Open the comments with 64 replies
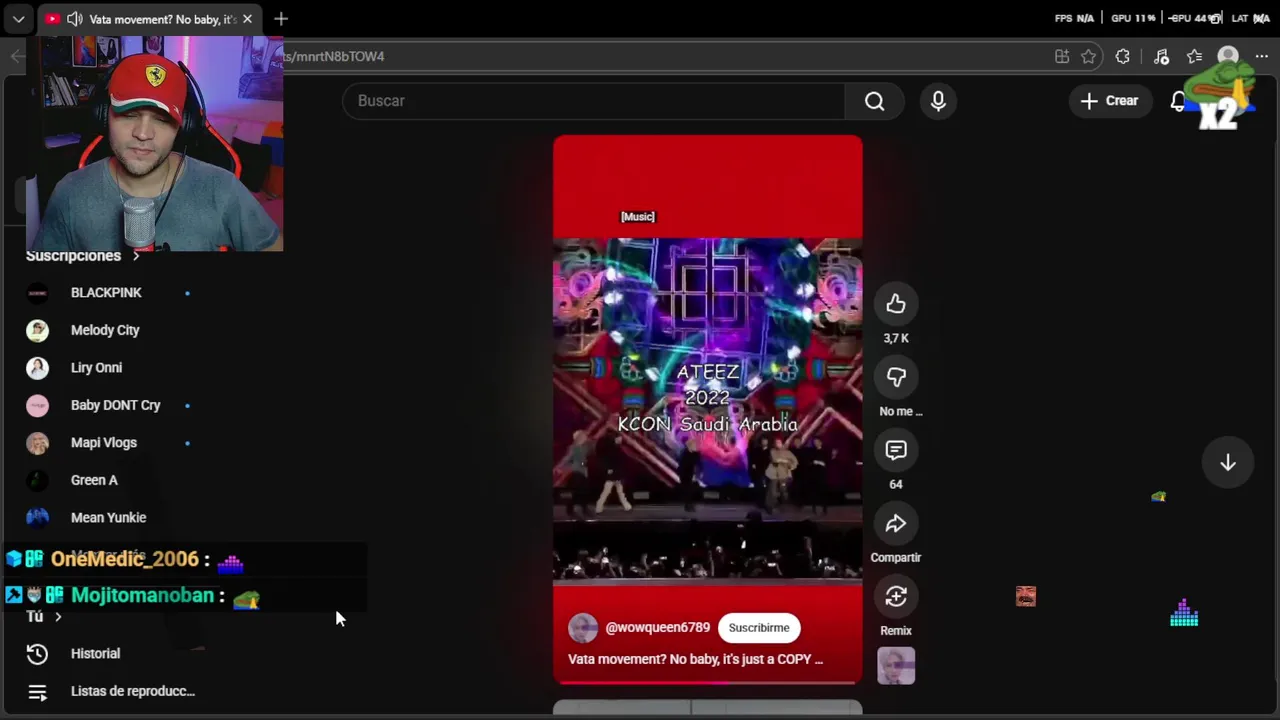This screenshot has width=1280, height=720. point(896,450)
